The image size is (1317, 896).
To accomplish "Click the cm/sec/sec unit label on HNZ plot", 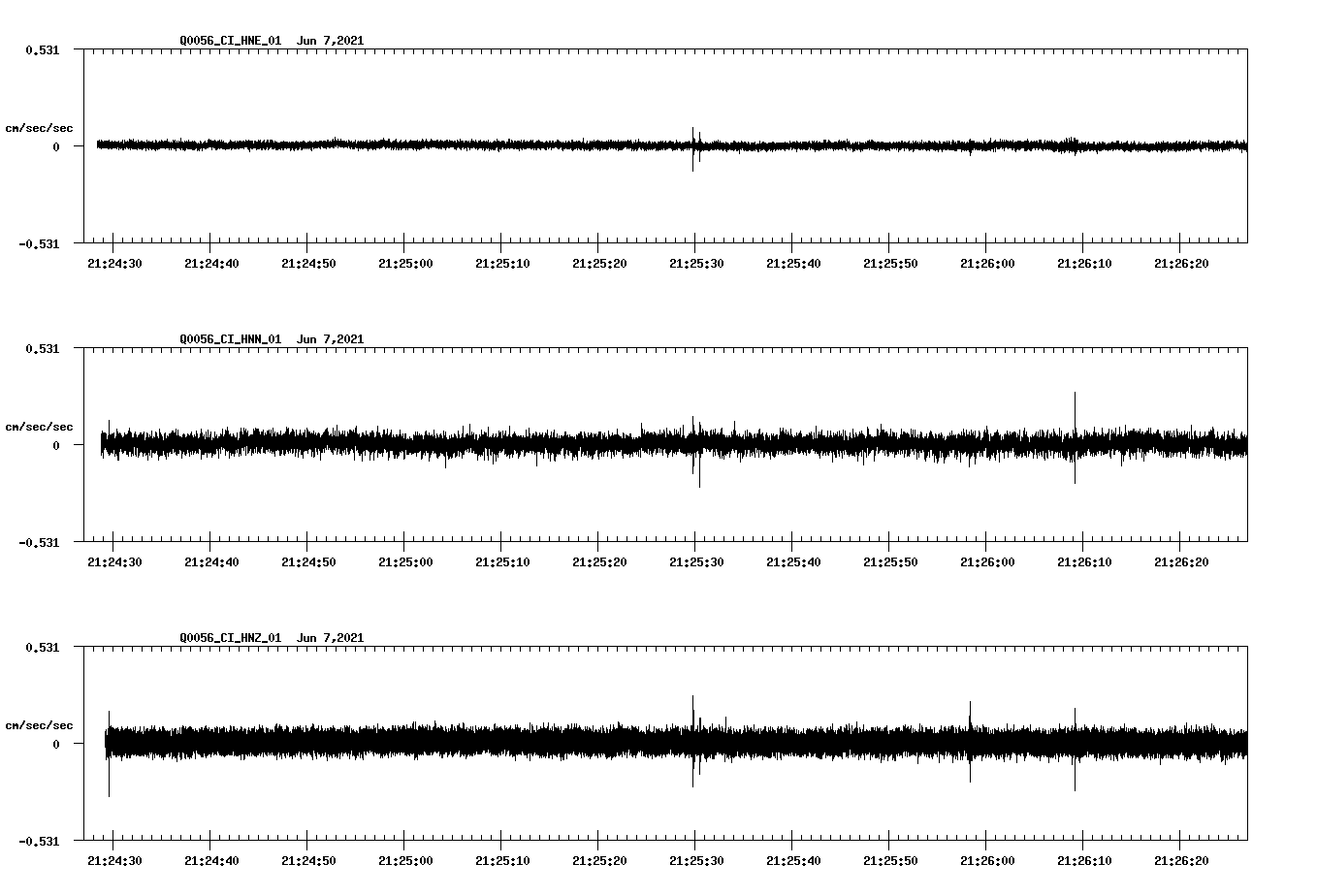I will (x=39, y=726).
